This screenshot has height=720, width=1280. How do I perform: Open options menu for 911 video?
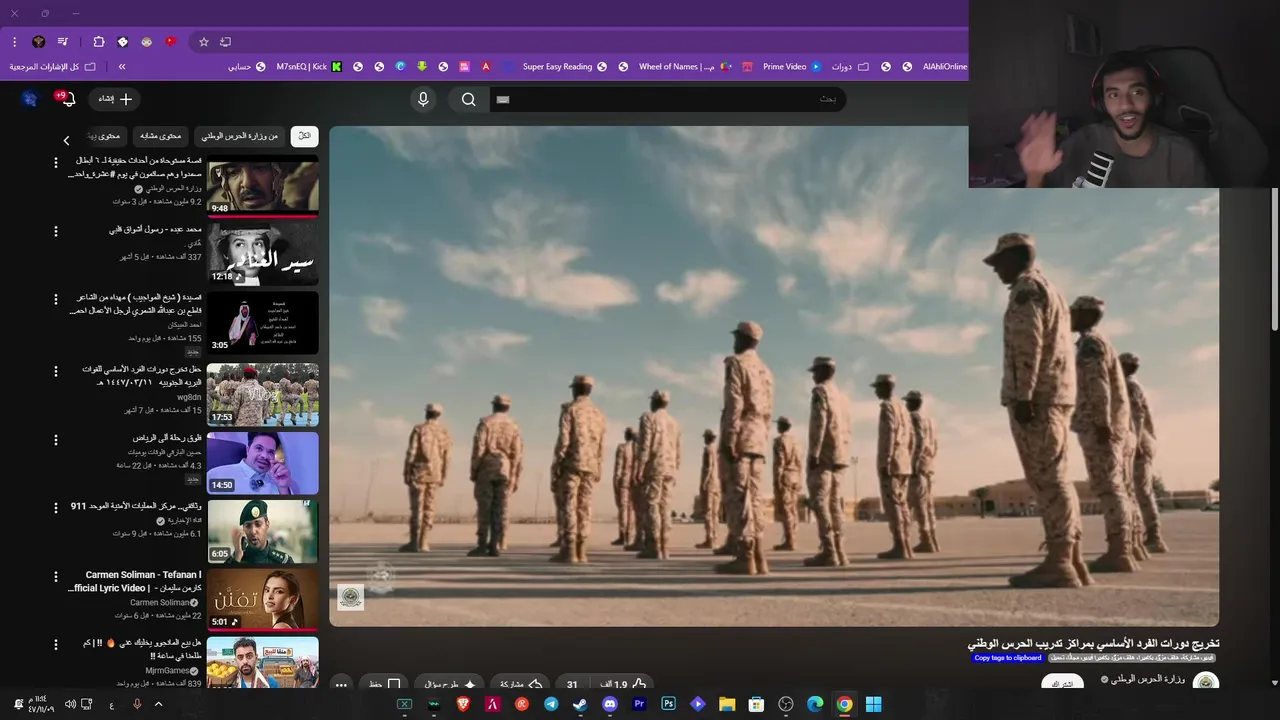pos(55,508)
